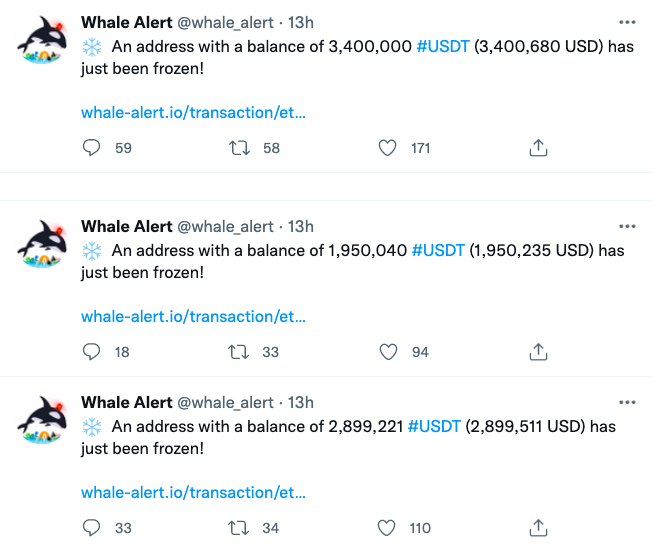Image resolution: width=653 pixels, height=550 pixels.
Task: Open whale-alert.io link in first tweet
Action: 193,112
